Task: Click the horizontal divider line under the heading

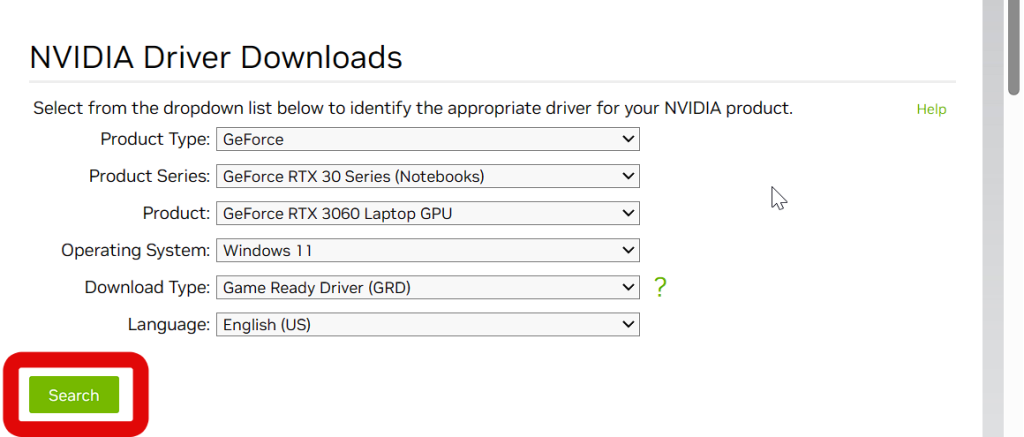Action: pos(492,82)
